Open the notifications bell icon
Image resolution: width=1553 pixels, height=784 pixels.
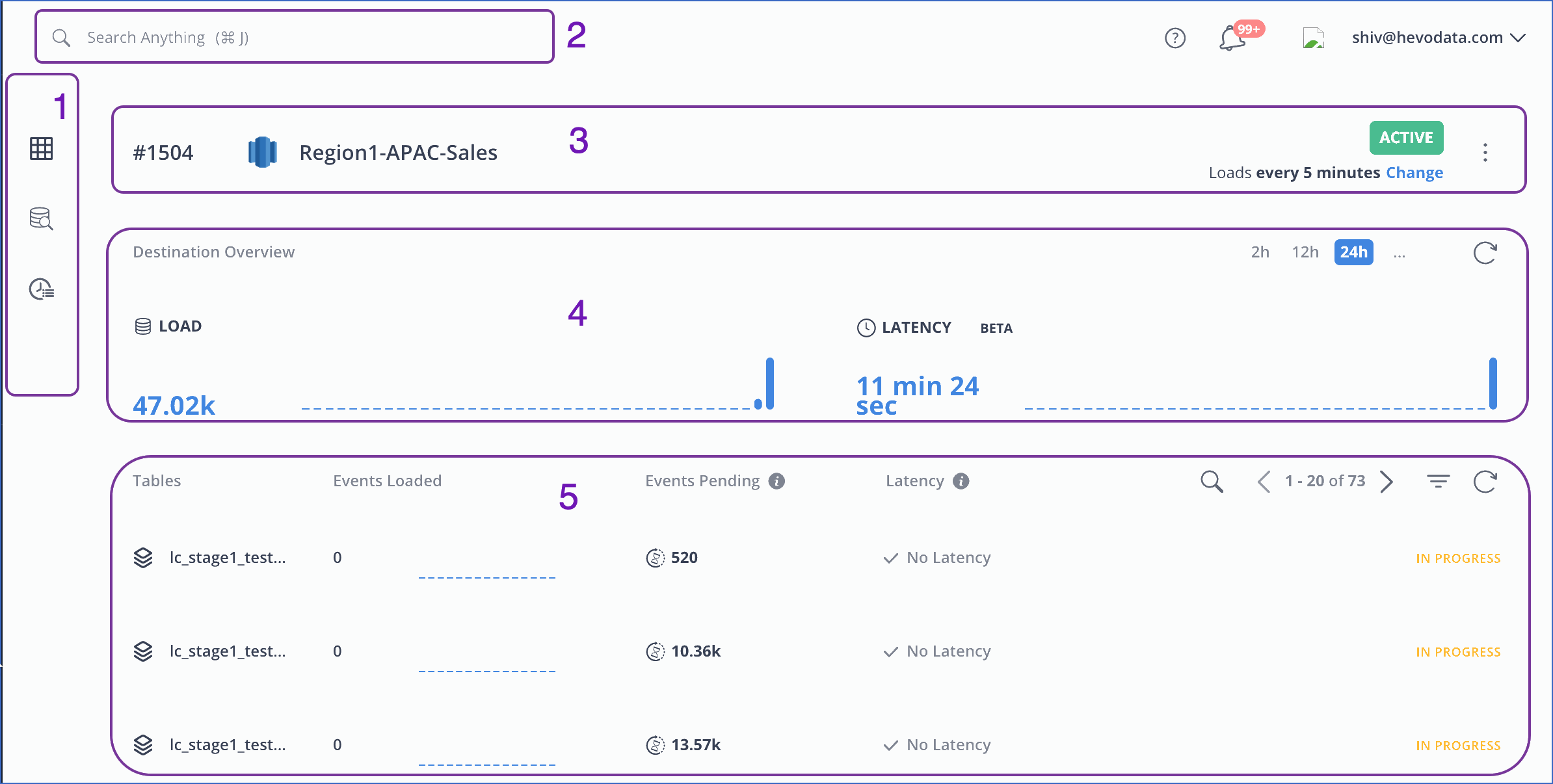(x=1232, y=38)
